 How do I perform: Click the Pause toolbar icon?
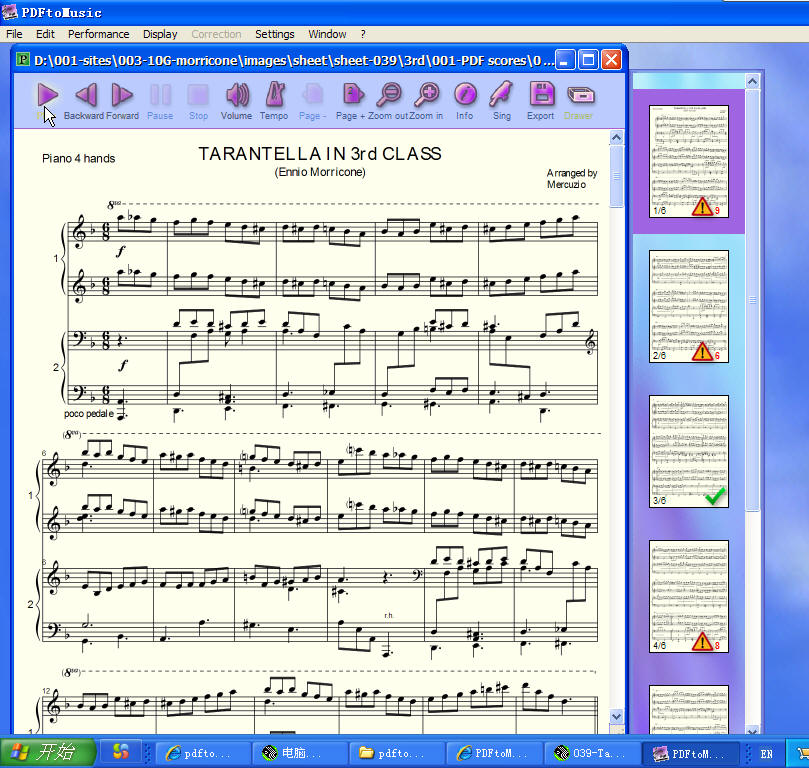[x=160, y=95]
